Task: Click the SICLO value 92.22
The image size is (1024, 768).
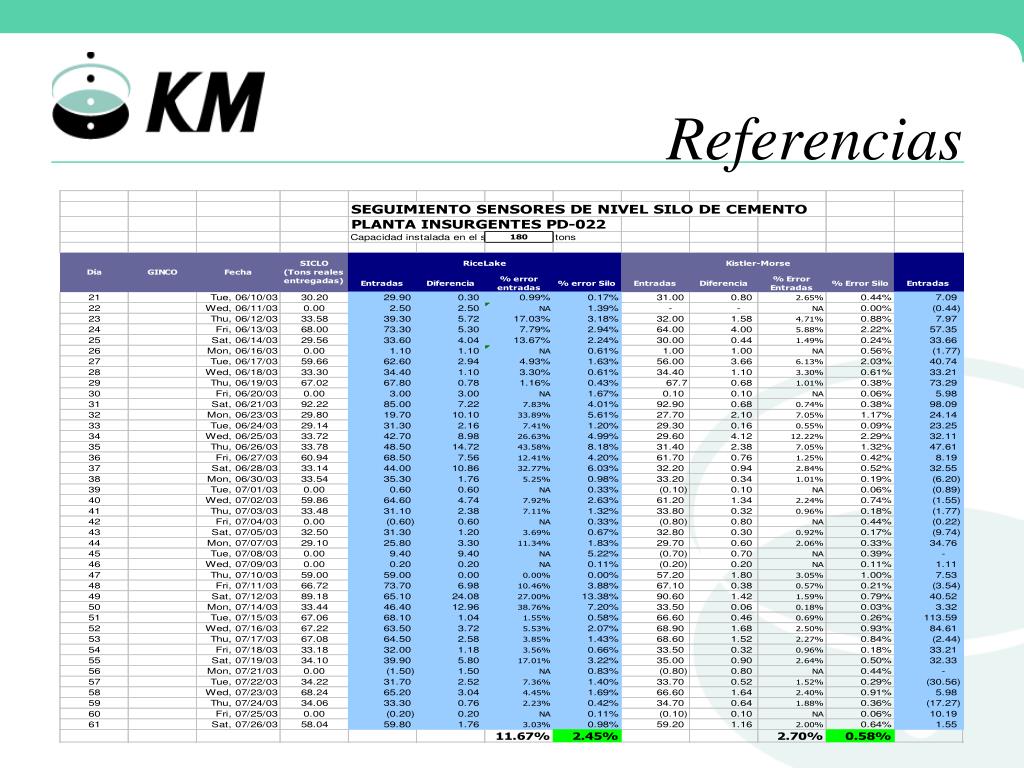Action: coord(314,404)
